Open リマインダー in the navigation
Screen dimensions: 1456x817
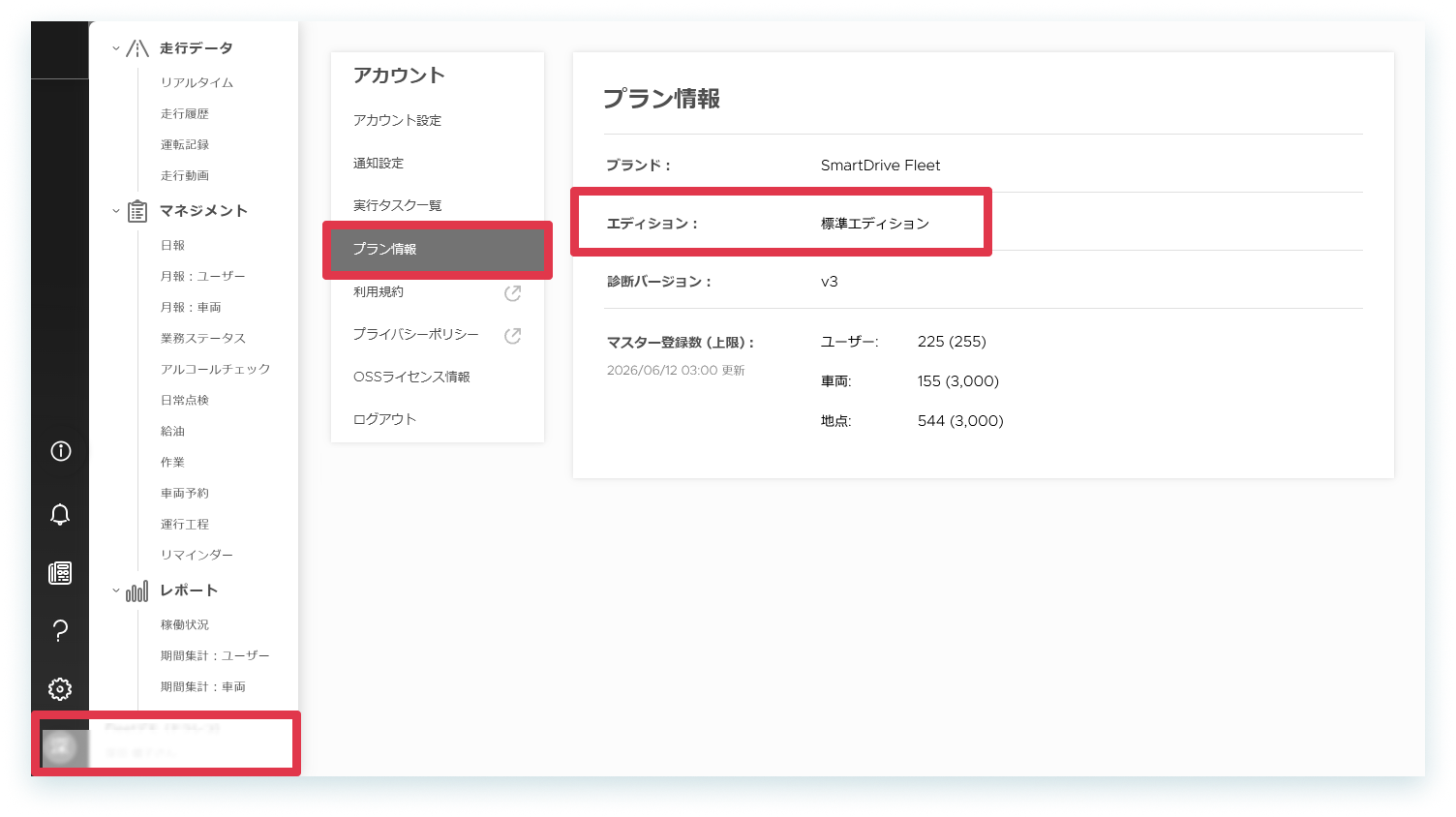point(197,556)
